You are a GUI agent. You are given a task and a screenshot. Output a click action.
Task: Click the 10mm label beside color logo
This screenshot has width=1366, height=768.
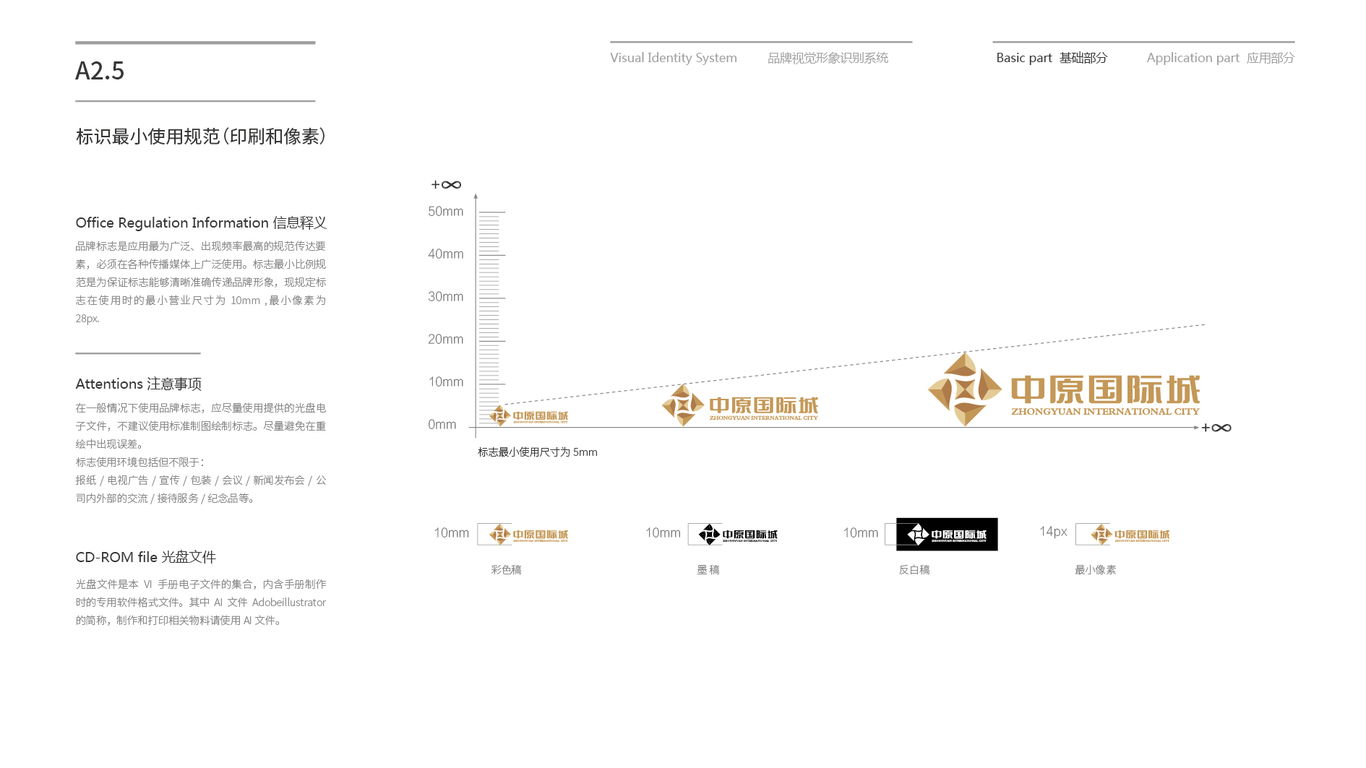[451, 533]
